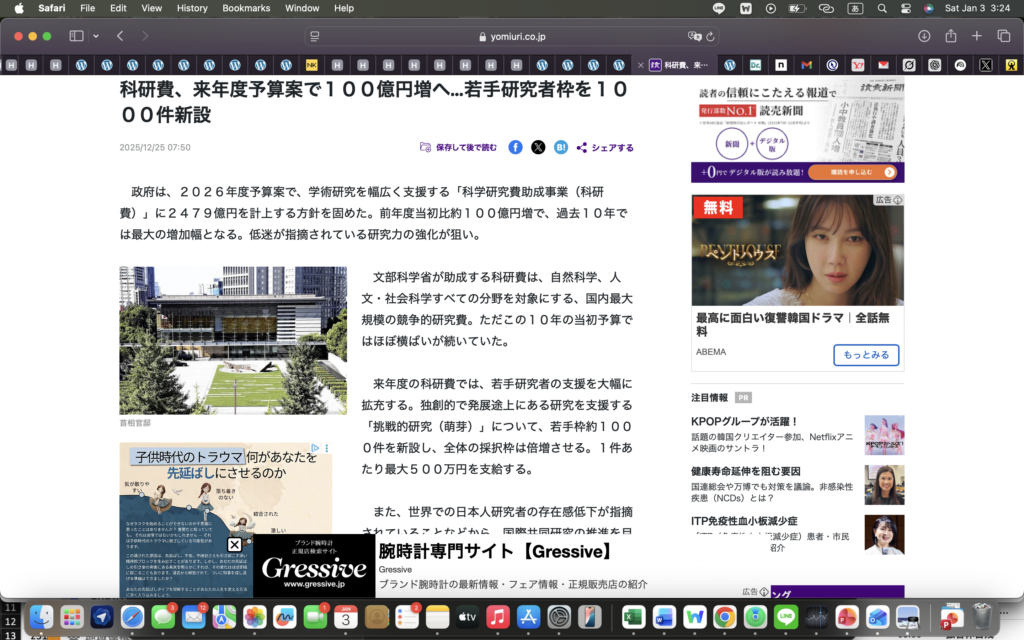
Task: Click もっとみる in the ABEMA ad
Action: (866, 355)
